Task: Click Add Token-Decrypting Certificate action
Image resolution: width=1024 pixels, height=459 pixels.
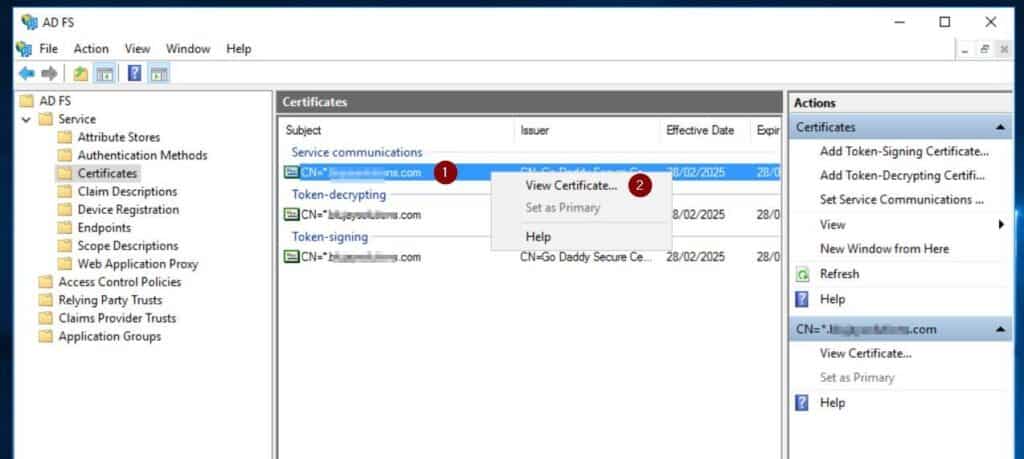Action: coord(903,176)
